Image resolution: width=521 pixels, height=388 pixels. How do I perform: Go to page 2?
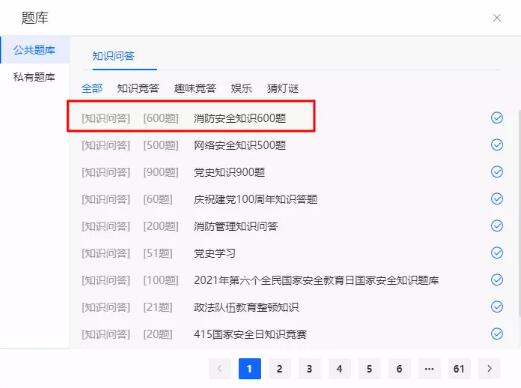tap(280, 369)
